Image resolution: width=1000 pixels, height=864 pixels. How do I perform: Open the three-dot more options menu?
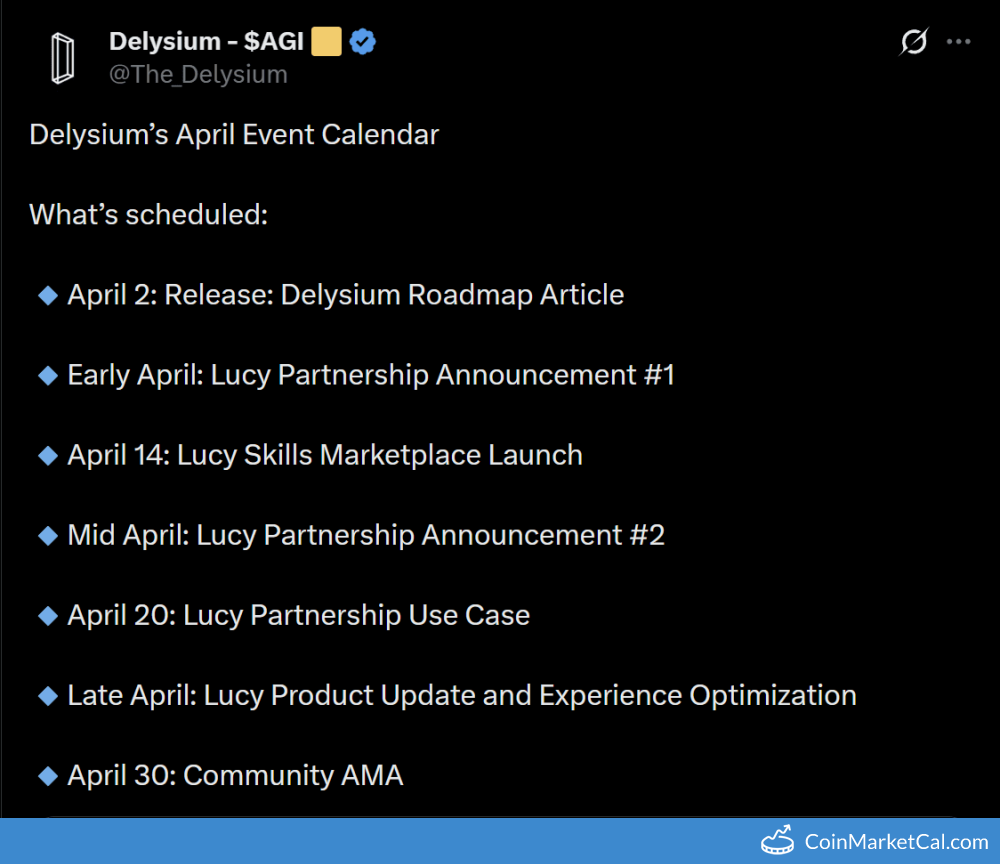[959, 42]
